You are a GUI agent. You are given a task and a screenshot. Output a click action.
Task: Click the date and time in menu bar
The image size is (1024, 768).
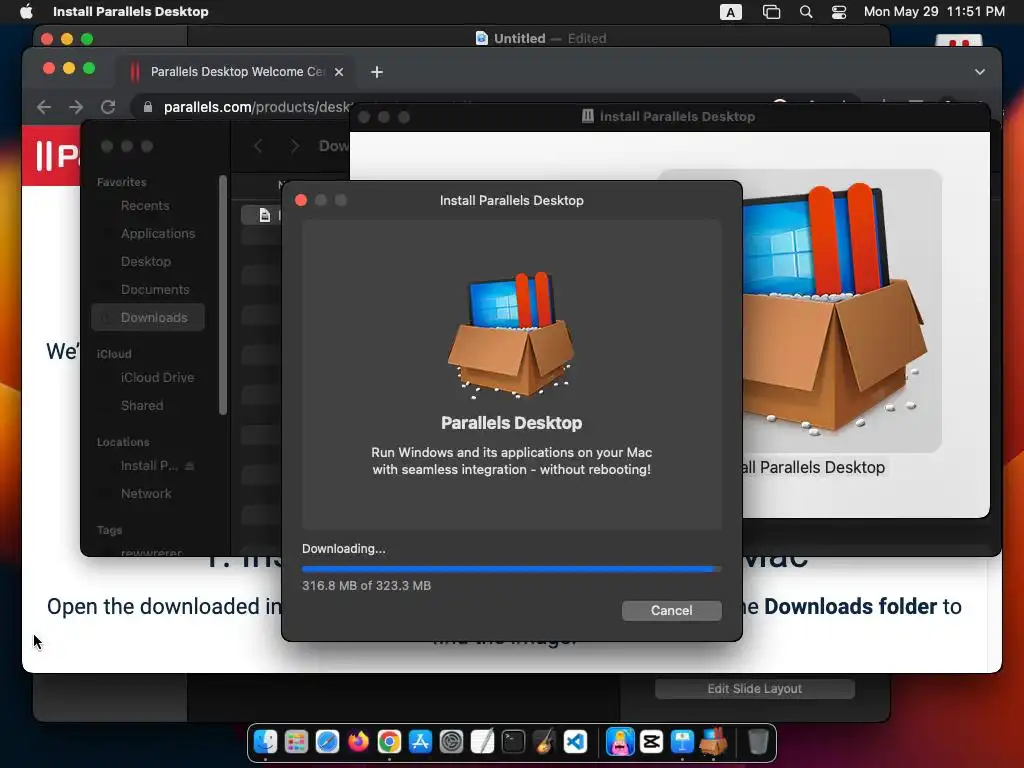point(934,11)
